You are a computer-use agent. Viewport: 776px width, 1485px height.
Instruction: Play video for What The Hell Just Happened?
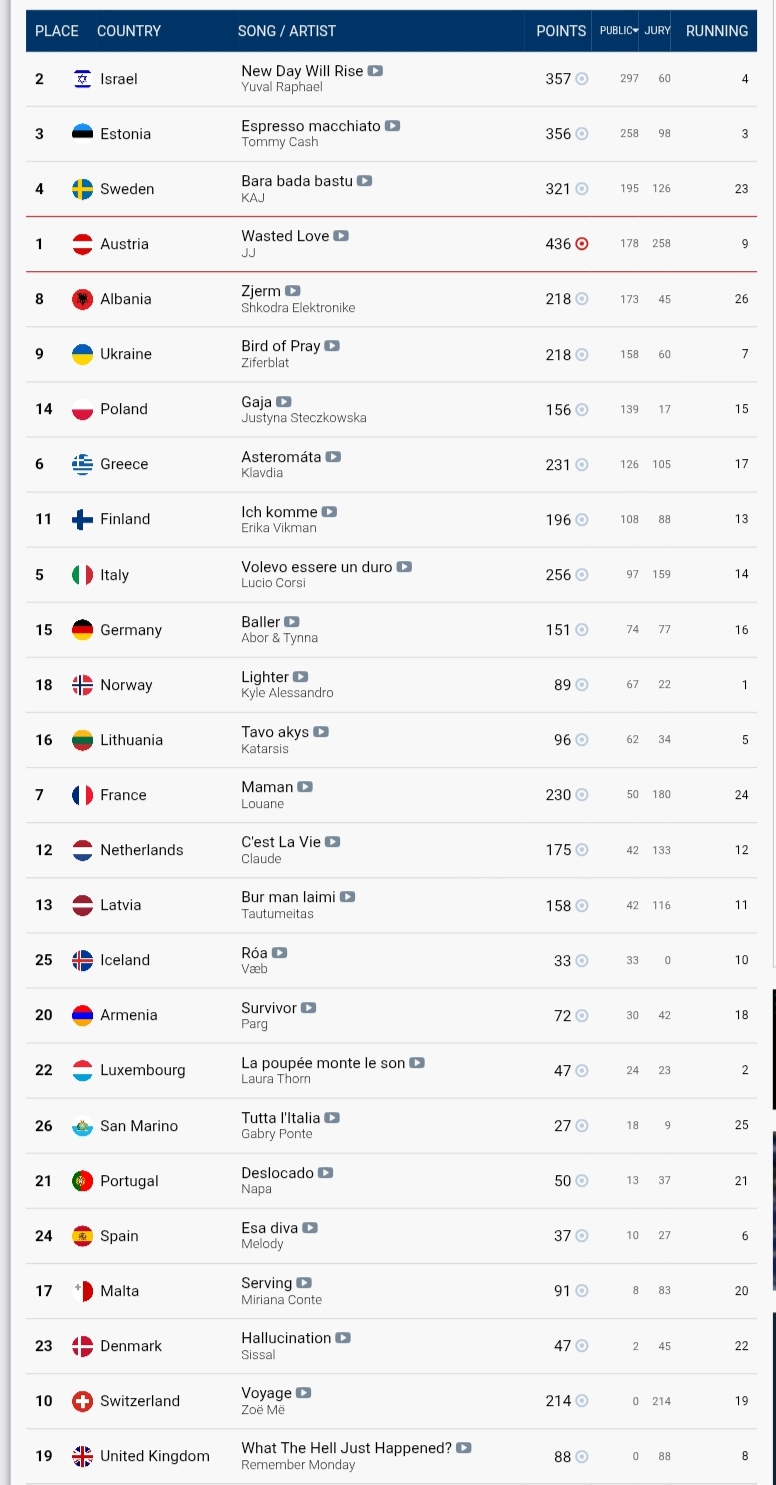point(464,1448)
